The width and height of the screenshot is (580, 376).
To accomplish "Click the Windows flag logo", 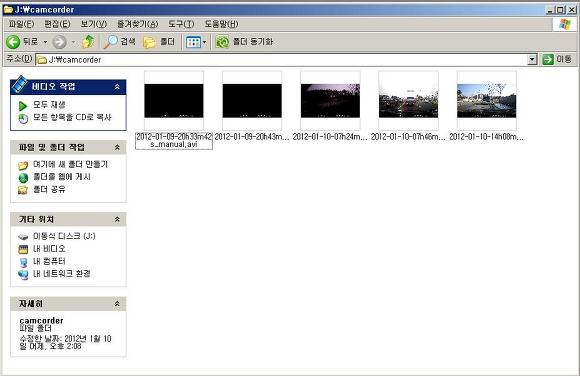I will pyautogui.click(x=564, y=24).
